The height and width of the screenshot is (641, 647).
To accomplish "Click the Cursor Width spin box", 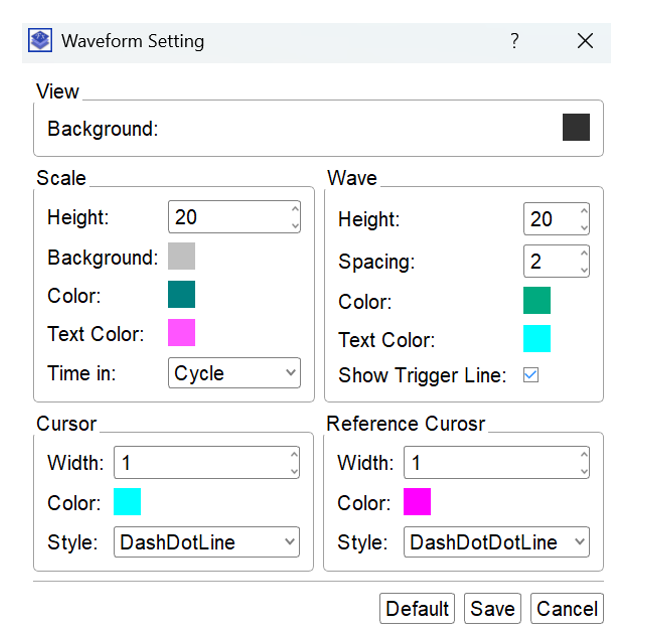I will tap(200, 463).
